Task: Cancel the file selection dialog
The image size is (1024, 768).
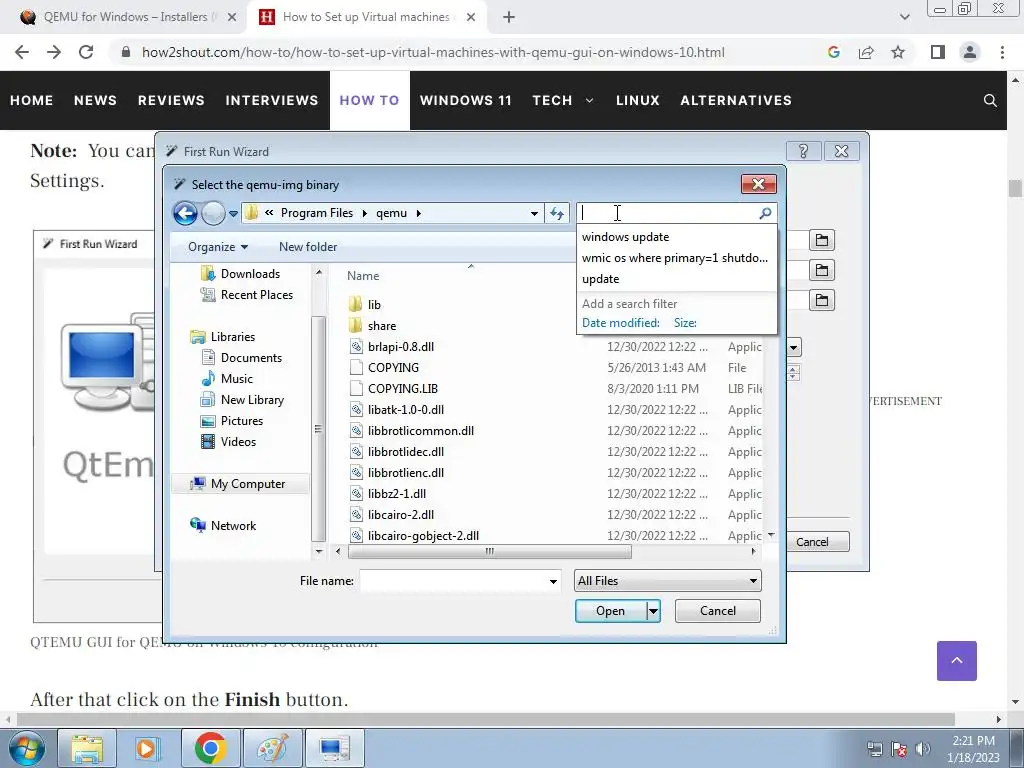Action: (x=717, y=611)
